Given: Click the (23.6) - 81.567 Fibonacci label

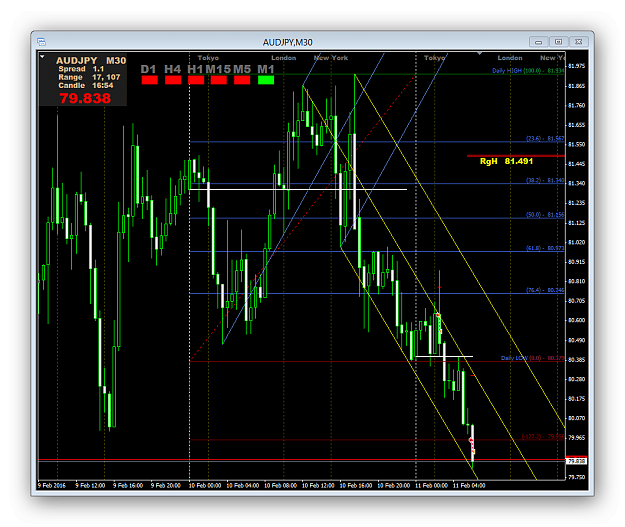Looking at the screenshot, I should [x=545, y=138].
